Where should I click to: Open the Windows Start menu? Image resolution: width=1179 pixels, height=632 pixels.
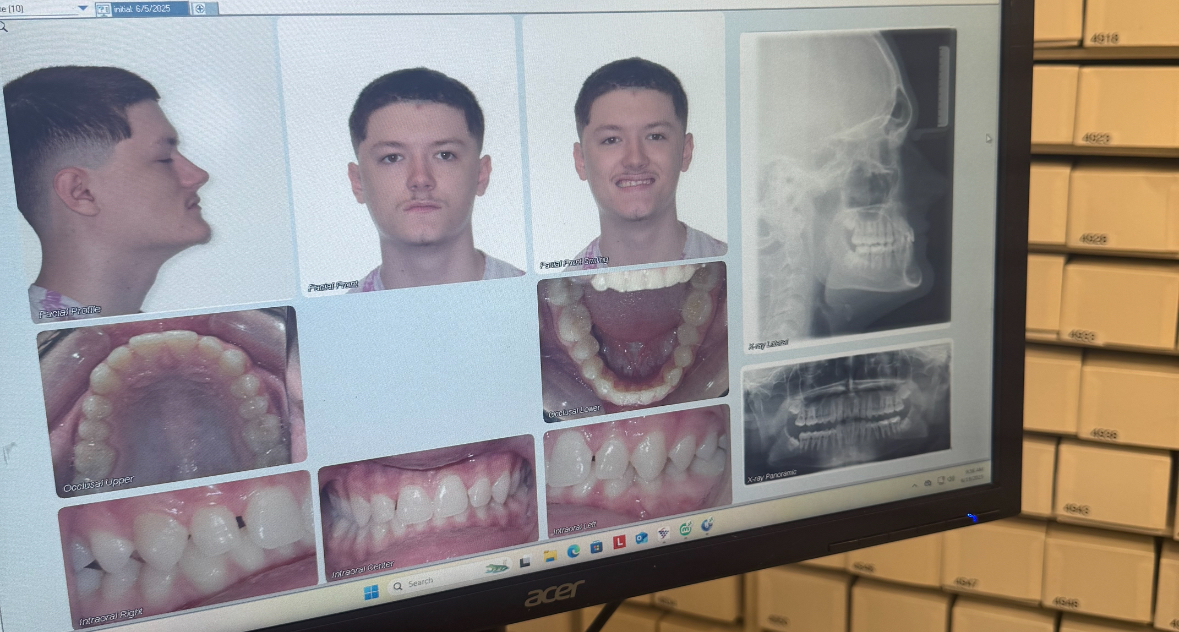tap(371, 592)
